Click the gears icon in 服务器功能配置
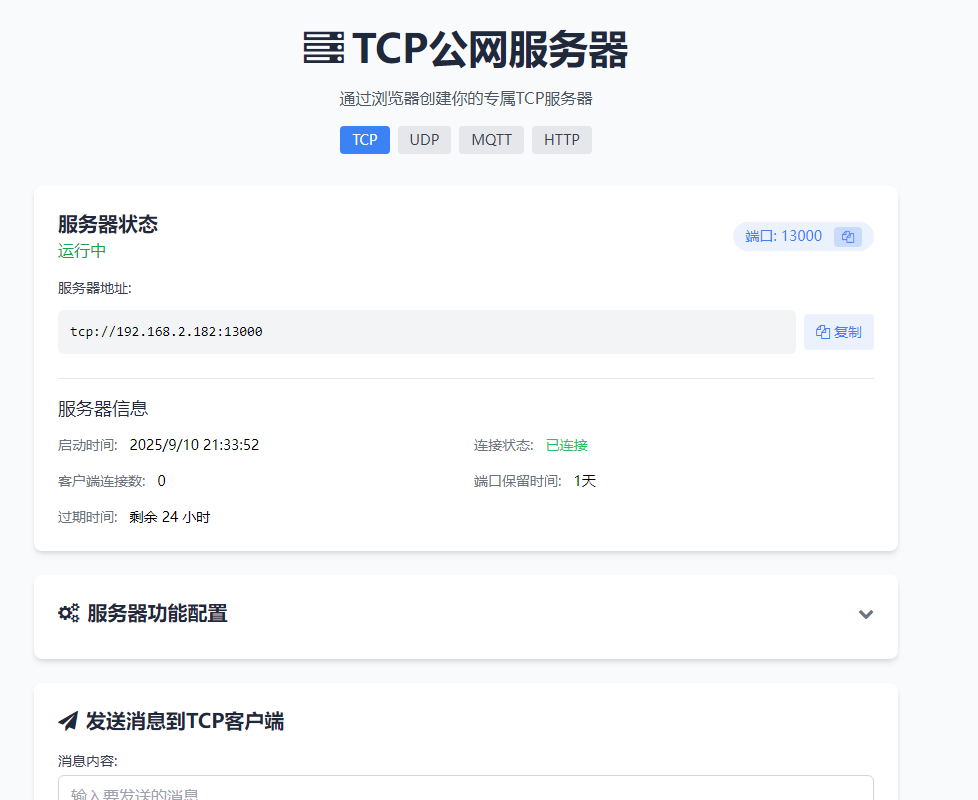Screen dimensions: 978x800 (69, 613)
